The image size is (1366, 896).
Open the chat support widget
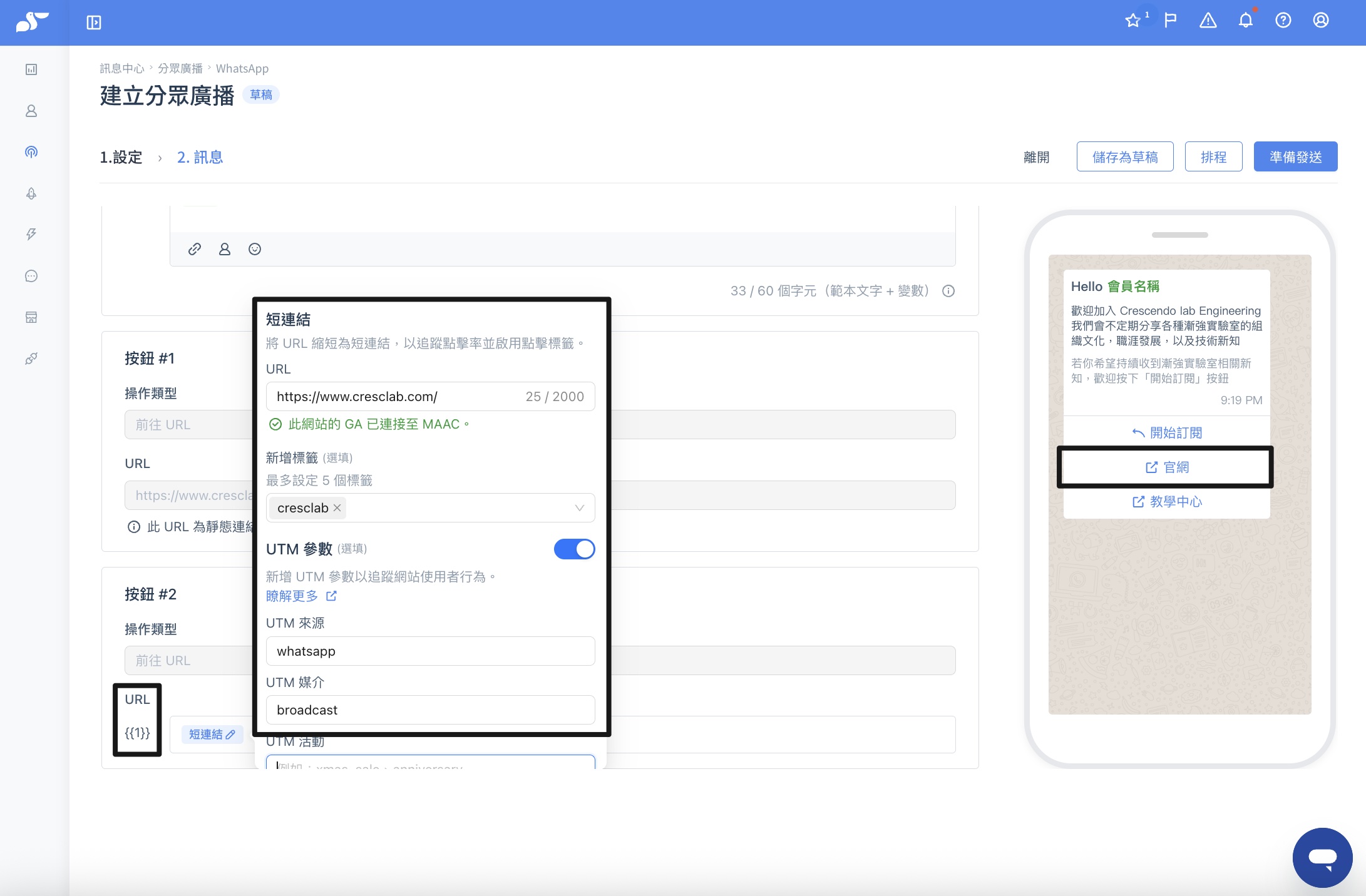coord(1322,857)
